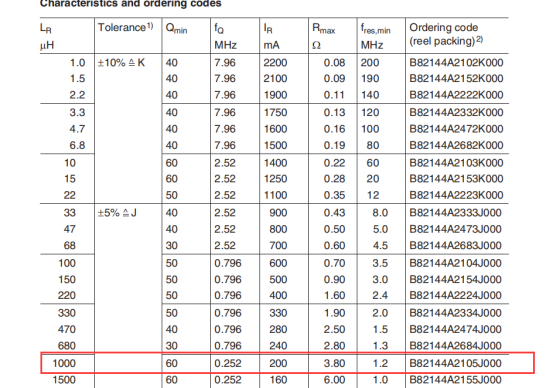Click the Characteristics and ordering codes heading
Image resolution: width=554 pixels, height=388 pixels.
point(131,4)
